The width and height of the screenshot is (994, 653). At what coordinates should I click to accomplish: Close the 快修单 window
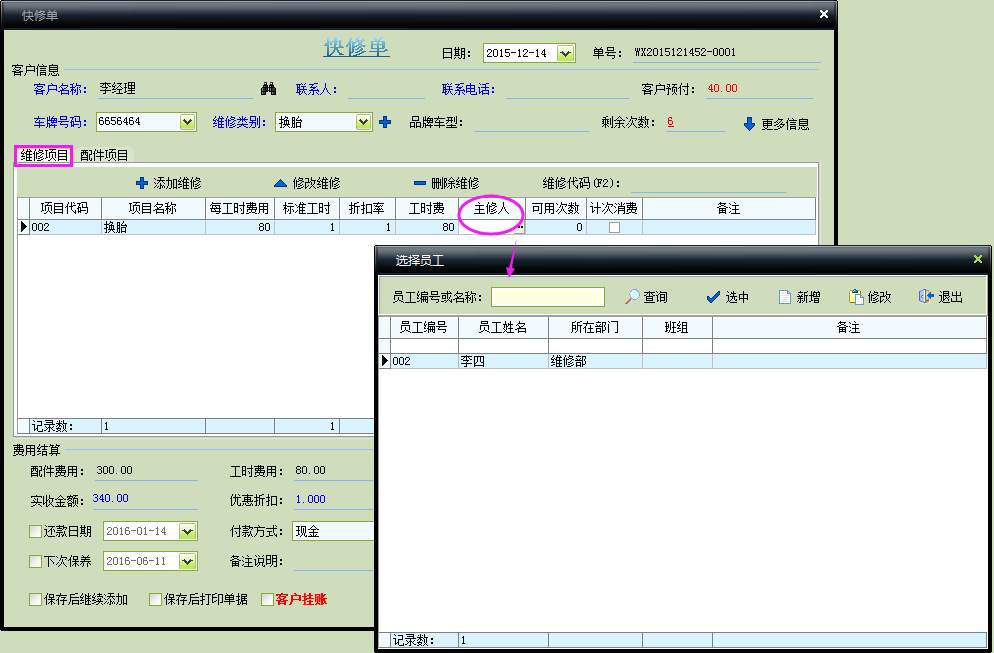(823, 14)
